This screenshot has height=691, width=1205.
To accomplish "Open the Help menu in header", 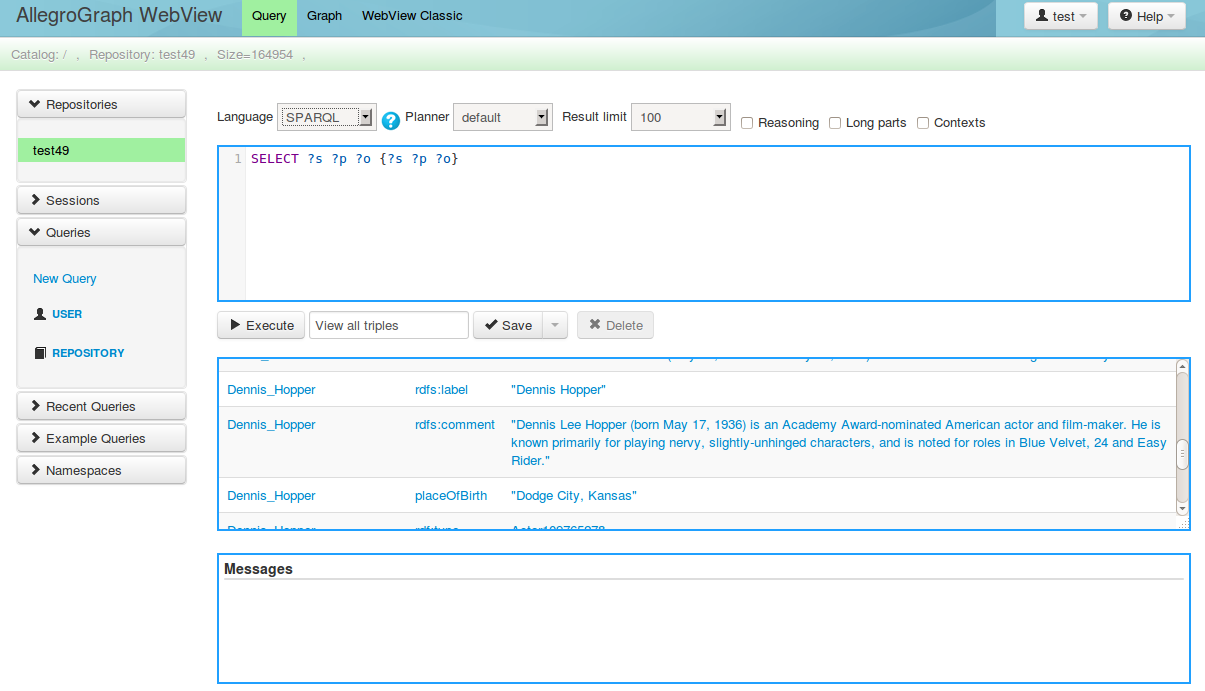I will 1146,16.
